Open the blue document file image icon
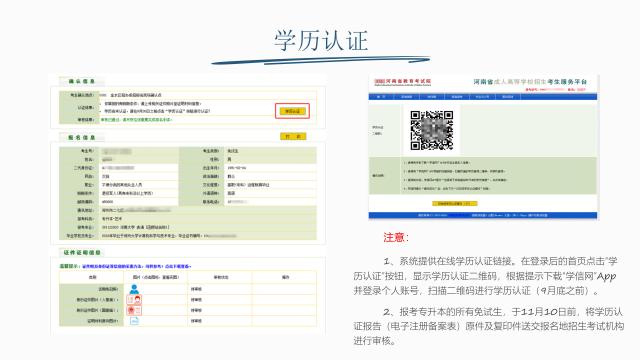Viewport: 640px width, 360px height. (134, 321)
